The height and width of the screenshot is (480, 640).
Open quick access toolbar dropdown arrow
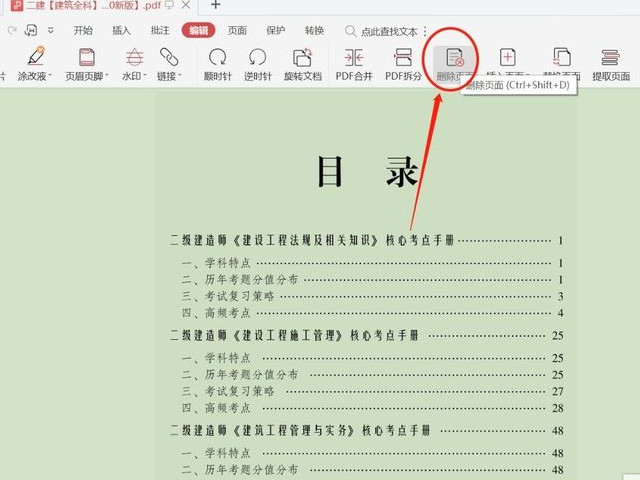click(51, 30)
